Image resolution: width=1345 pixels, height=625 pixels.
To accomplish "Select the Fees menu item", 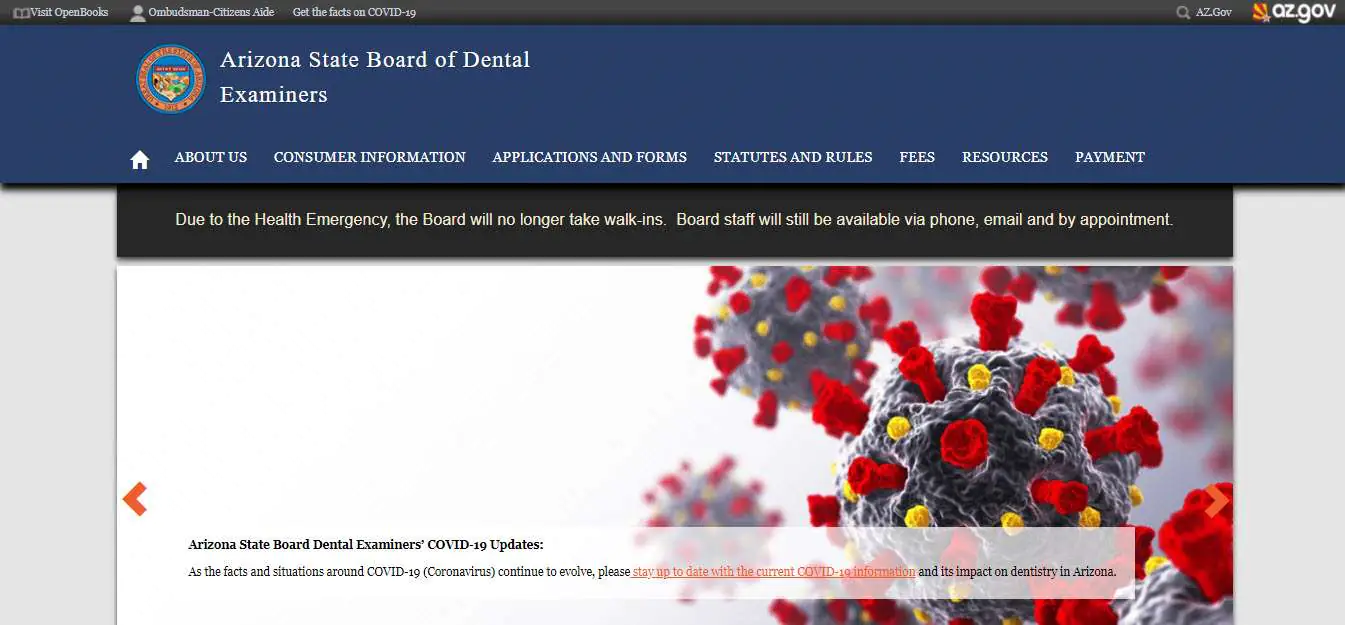I will [916, 157].
